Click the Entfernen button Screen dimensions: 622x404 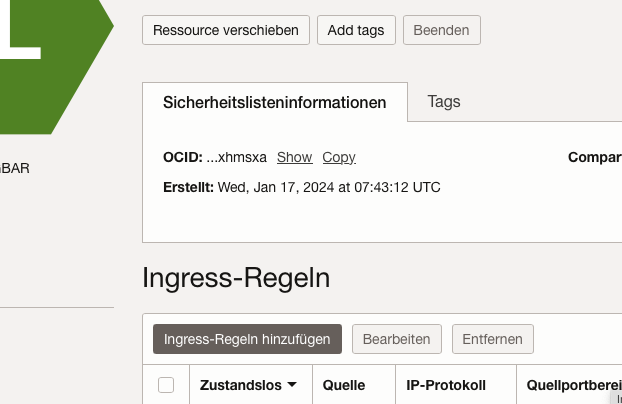pos(493,339)
